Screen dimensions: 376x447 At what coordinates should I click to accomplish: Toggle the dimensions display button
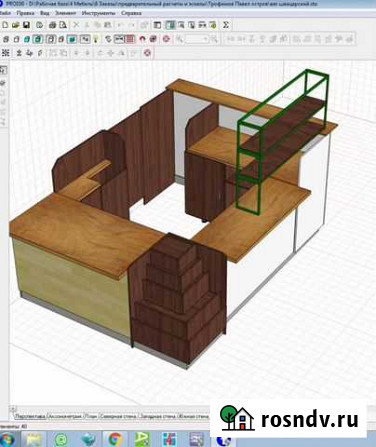point(119,39)
